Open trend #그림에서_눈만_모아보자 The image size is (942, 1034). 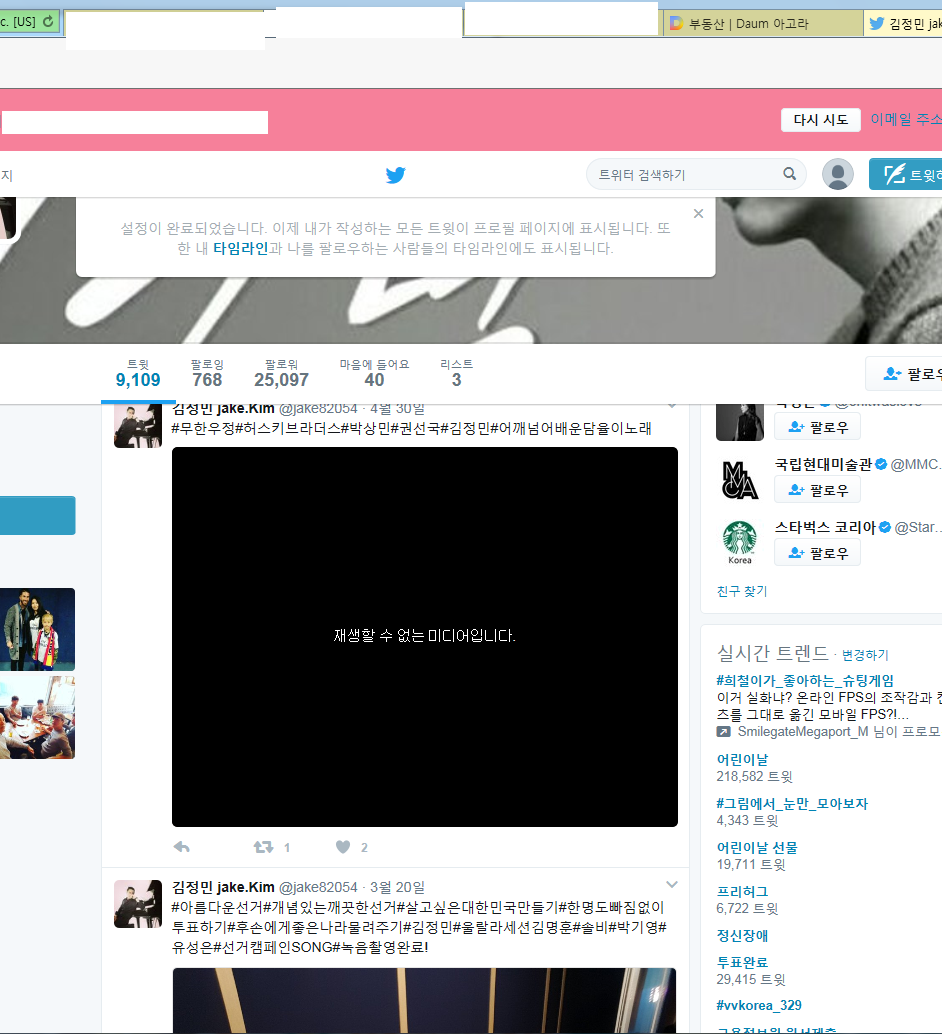coord(792,803)
